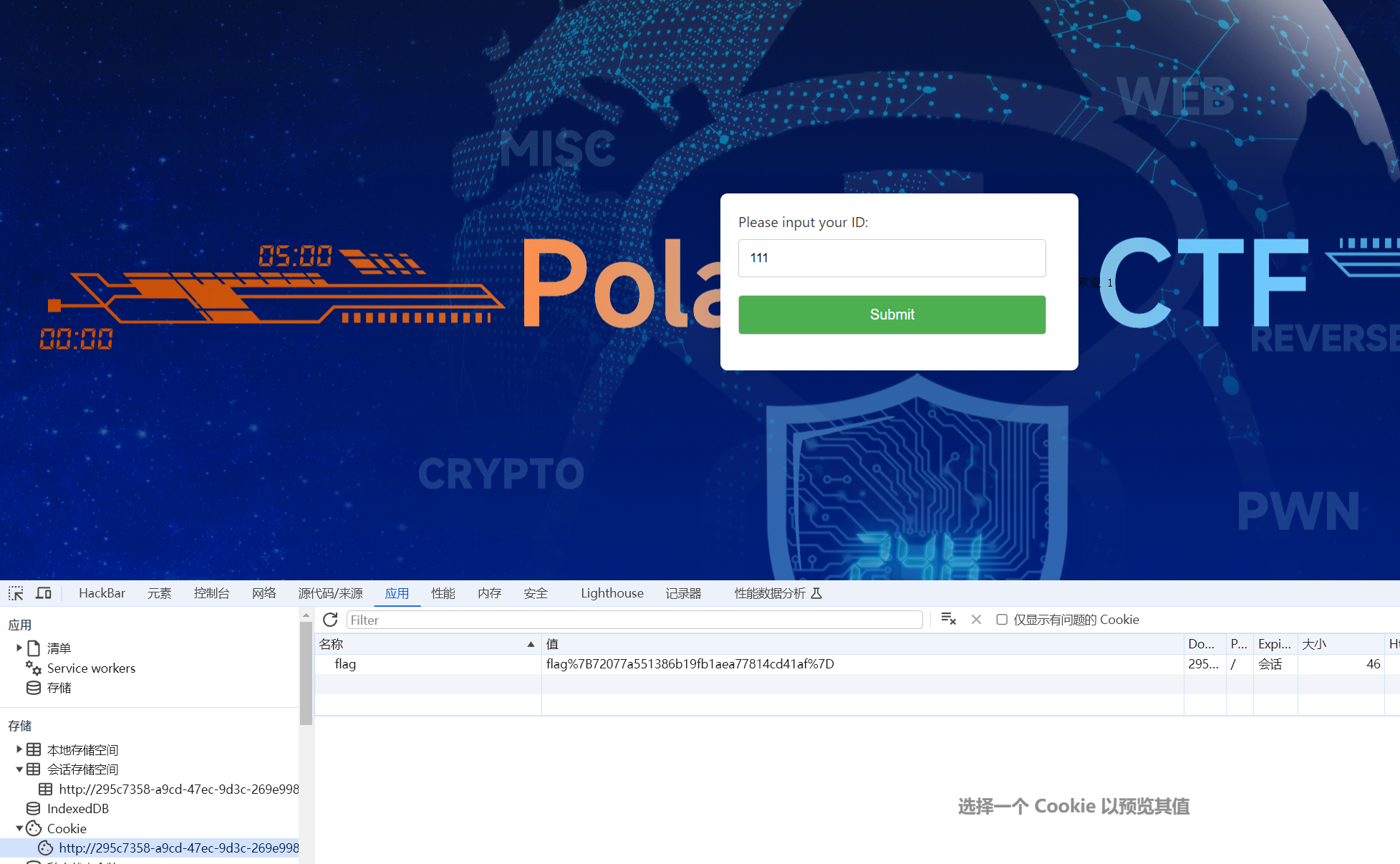Click the Cookie clock icon in sidebar

click(33, 828)
